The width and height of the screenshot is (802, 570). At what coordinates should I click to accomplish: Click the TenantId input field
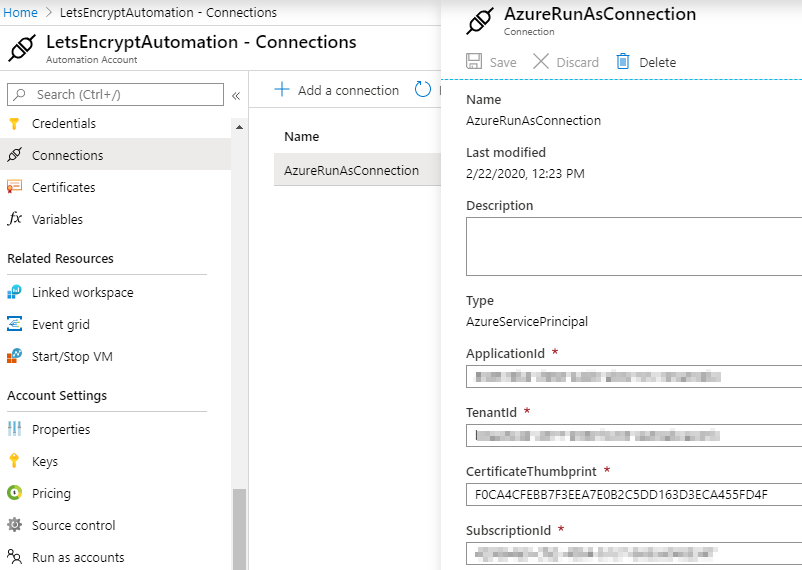[634, 435]
